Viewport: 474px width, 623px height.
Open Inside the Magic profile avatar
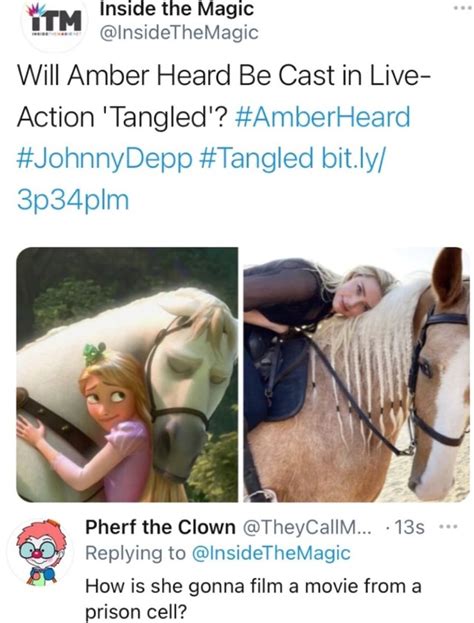54,23
